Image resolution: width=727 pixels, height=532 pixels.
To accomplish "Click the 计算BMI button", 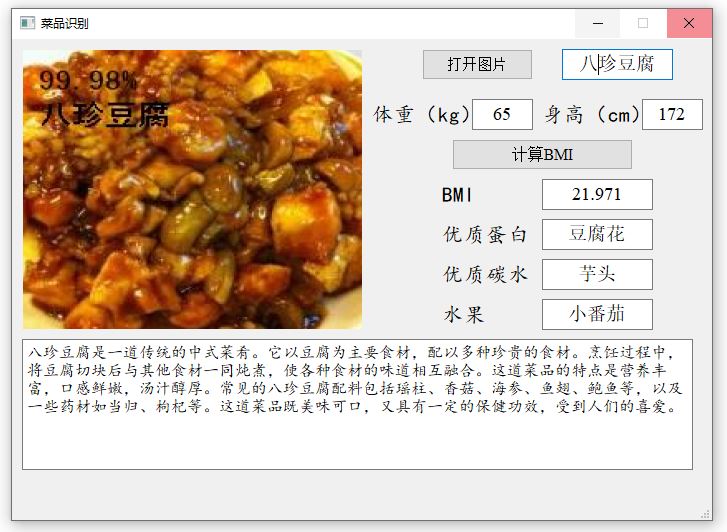I will point(542,154).
